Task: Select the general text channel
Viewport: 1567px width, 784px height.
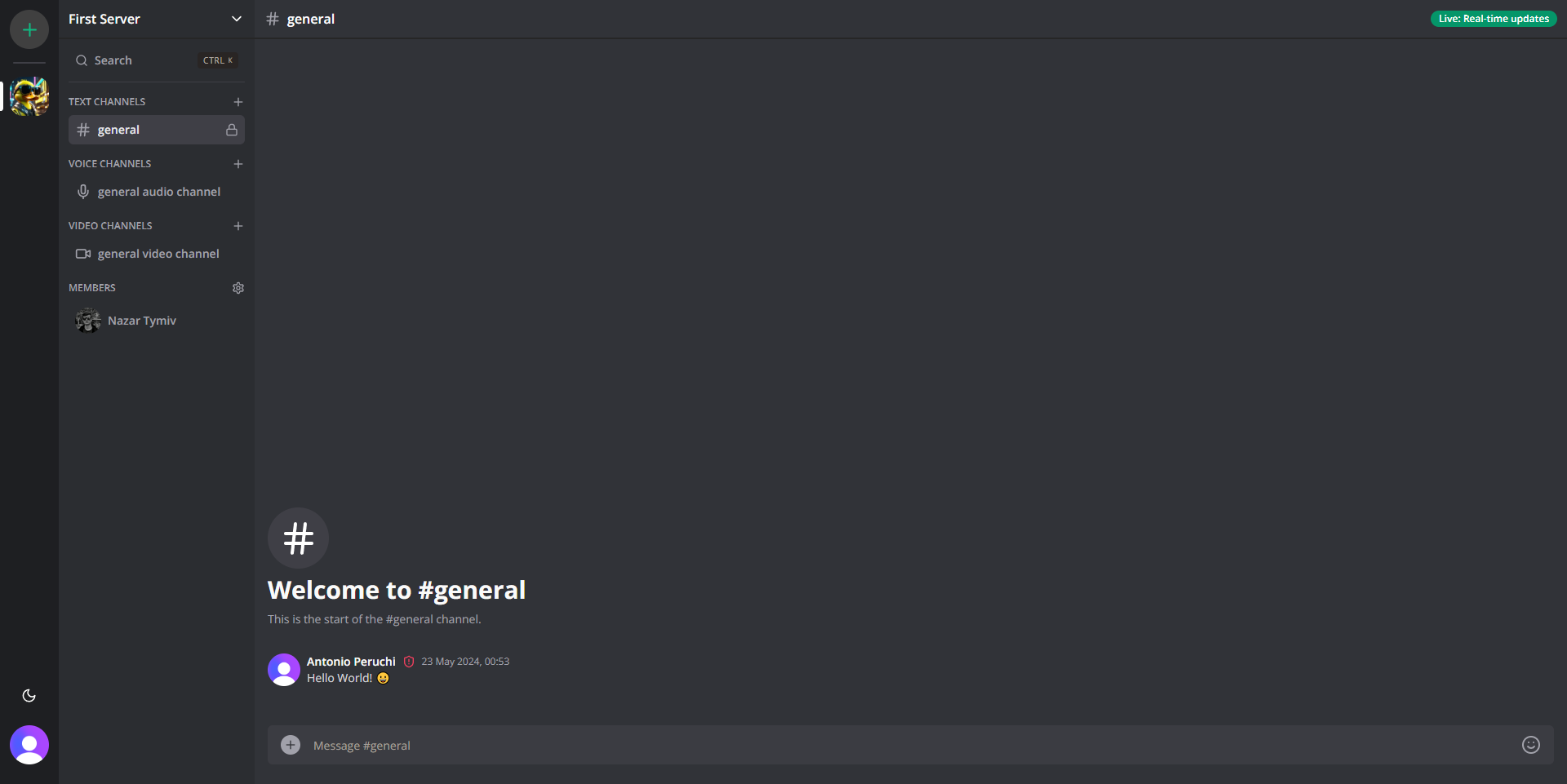Action: (x=157, y=130)
